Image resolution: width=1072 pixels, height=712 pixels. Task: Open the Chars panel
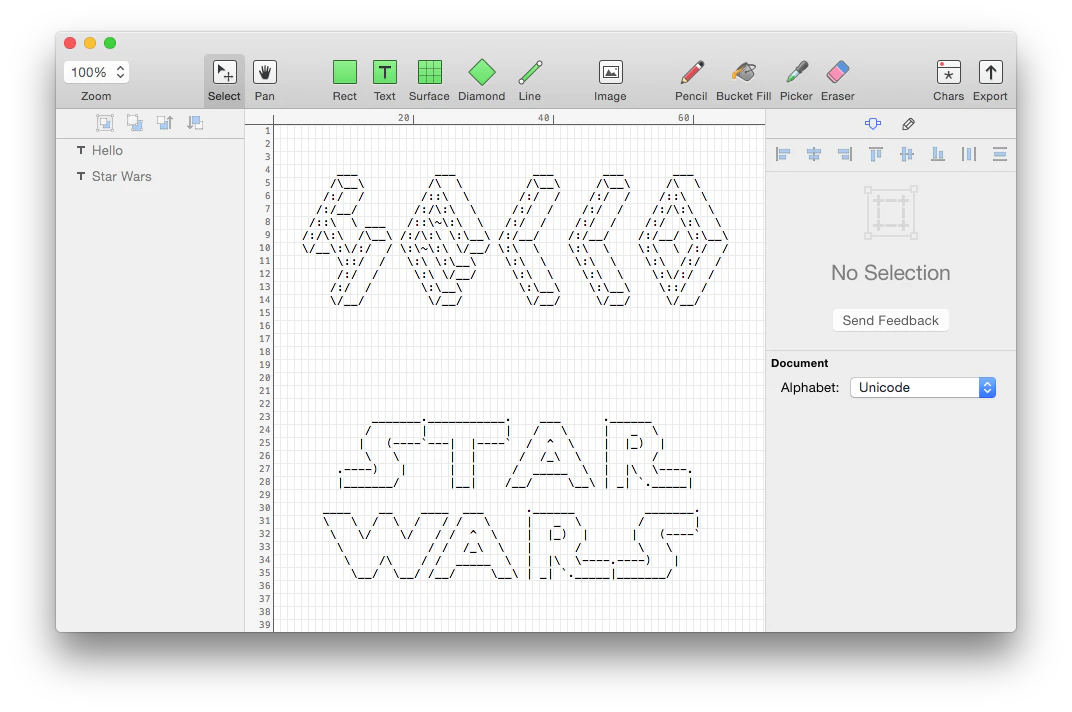(x=948, y=80)
